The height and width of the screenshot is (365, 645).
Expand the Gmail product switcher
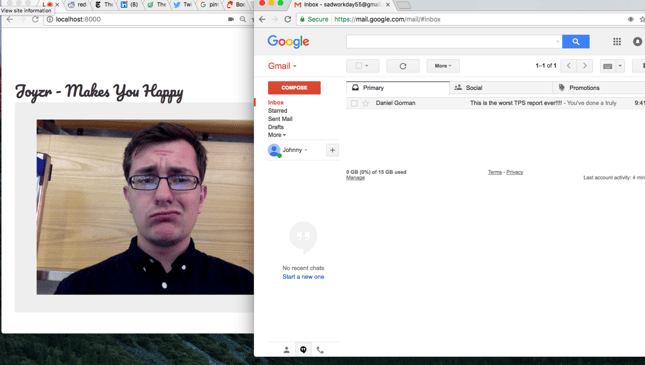pyautogui.click(x=282, y=66)
